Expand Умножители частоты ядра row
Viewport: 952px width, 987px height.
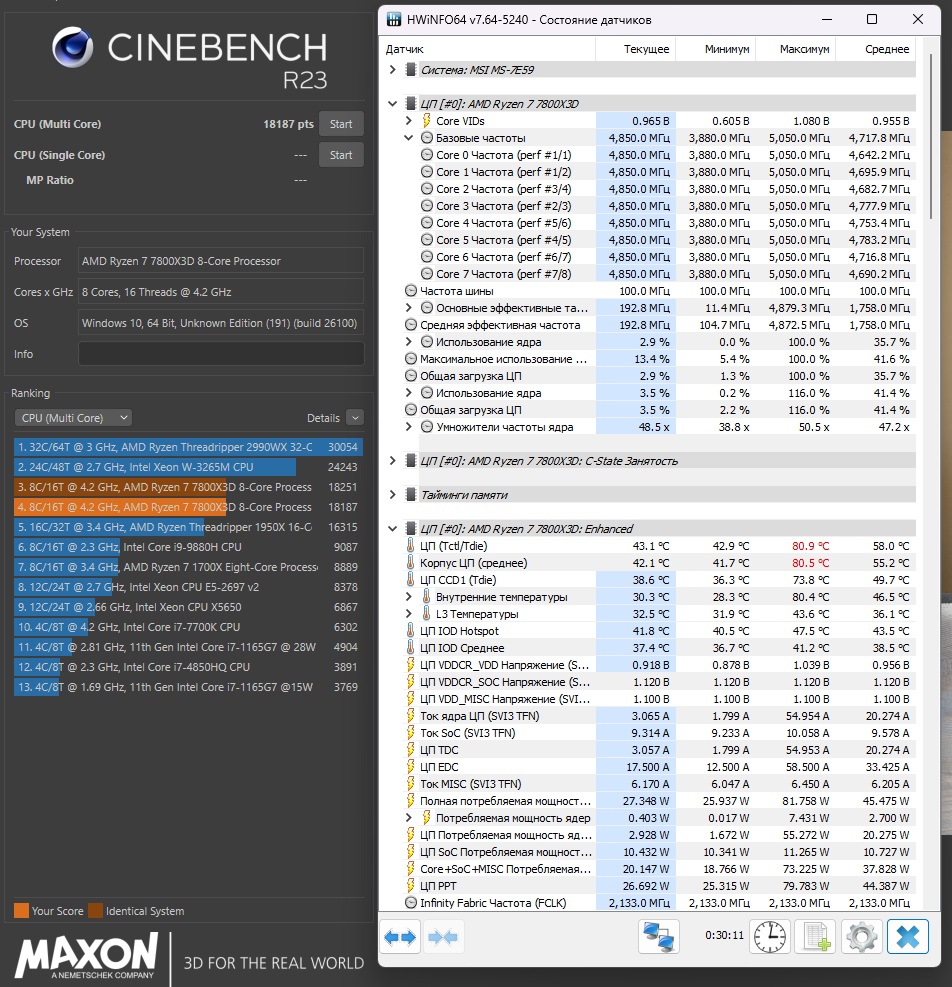[x=408, y=427]
